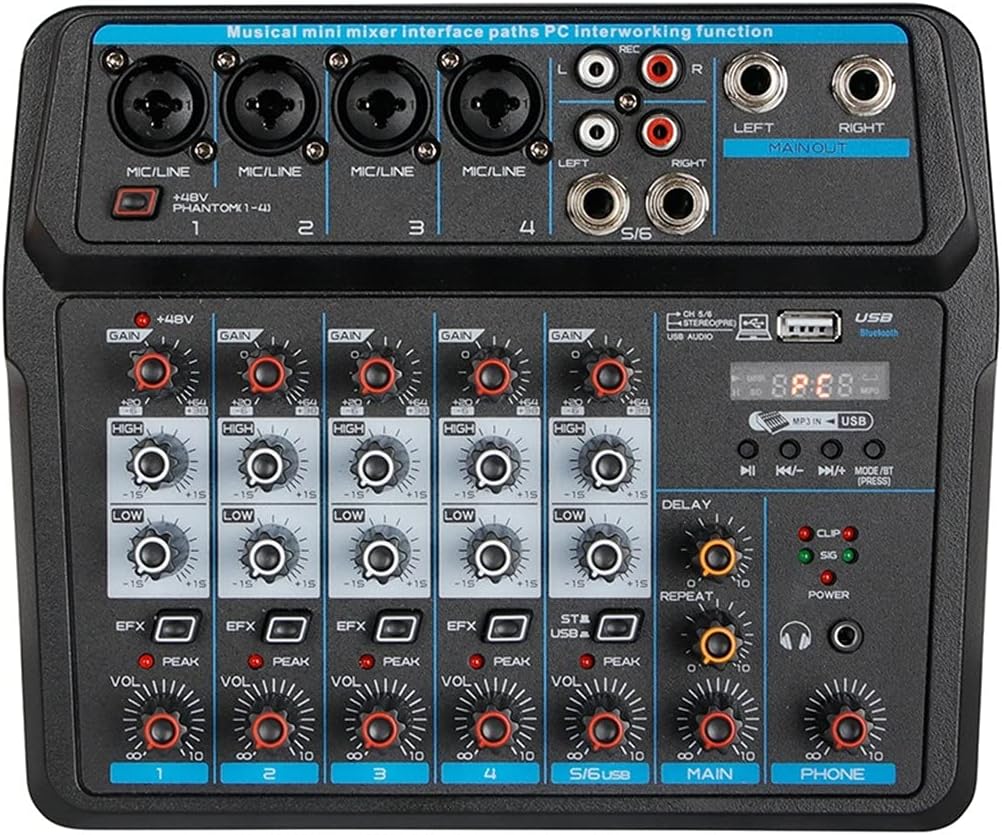Toggle the EFX button on channel 1
1002x835 pixels.
click(x=179, y=628)
